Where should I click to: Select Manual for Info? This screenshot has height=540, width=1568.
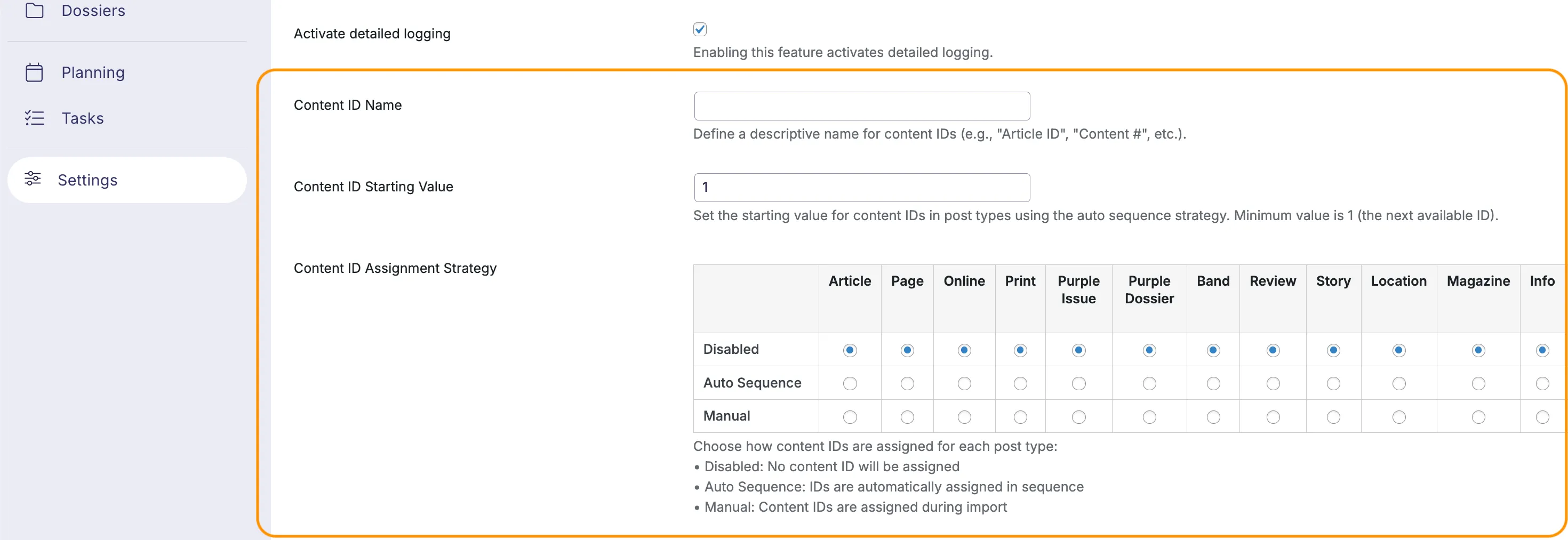tap(1542, 417)
